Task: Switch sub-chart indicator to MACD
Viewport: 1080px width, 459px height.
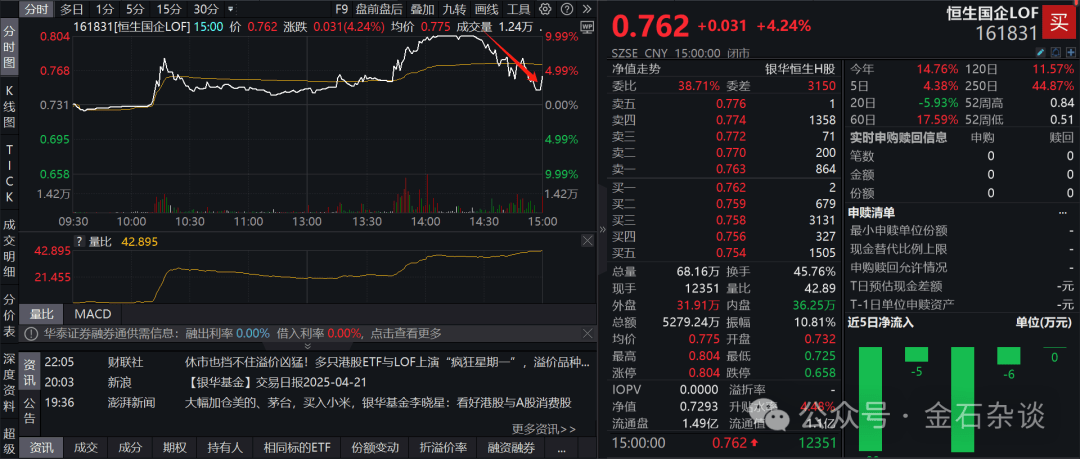Action: click(x=92, y=314)
